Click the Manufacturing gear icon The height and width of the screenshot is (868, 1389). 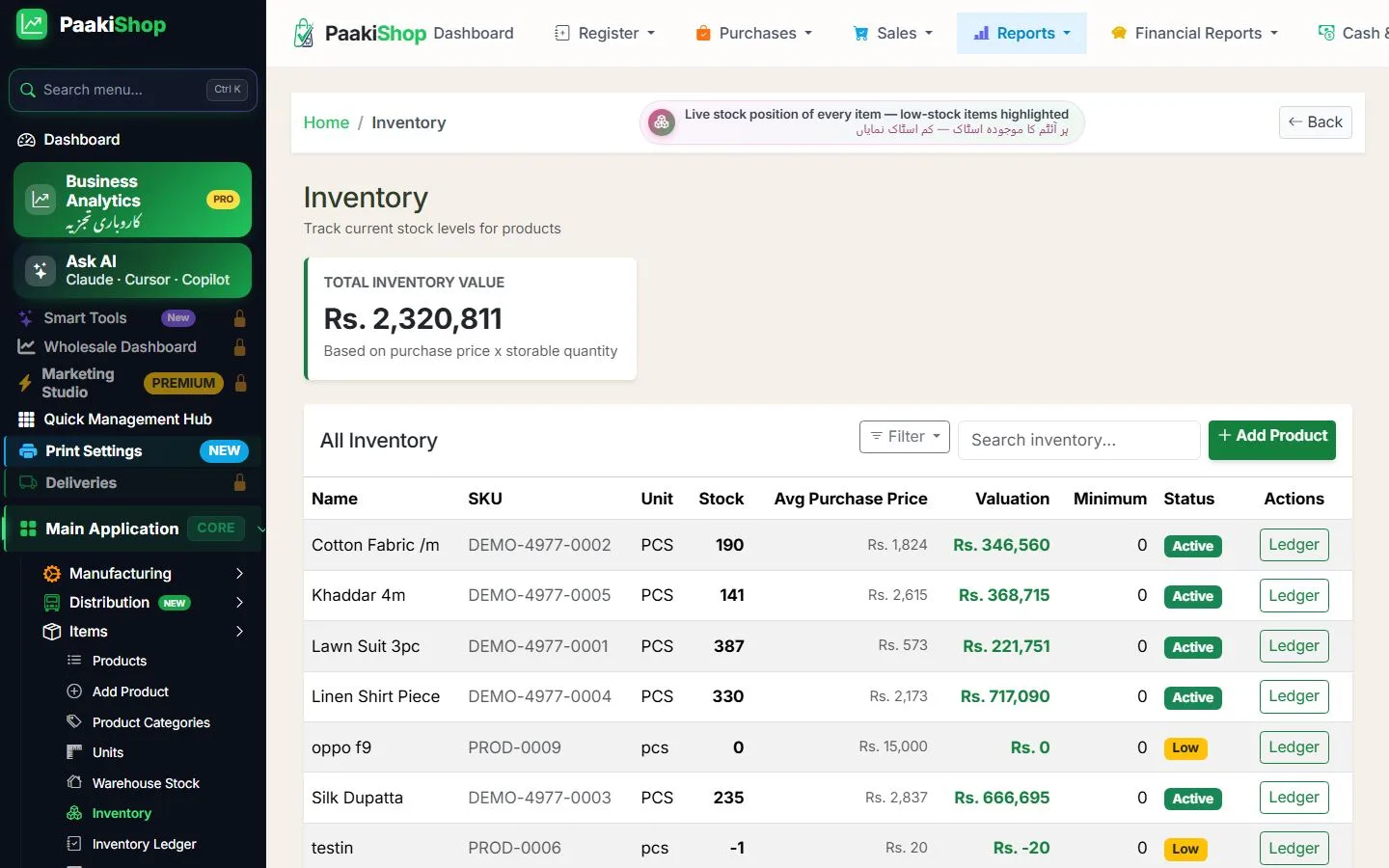[x=52, y=574]
